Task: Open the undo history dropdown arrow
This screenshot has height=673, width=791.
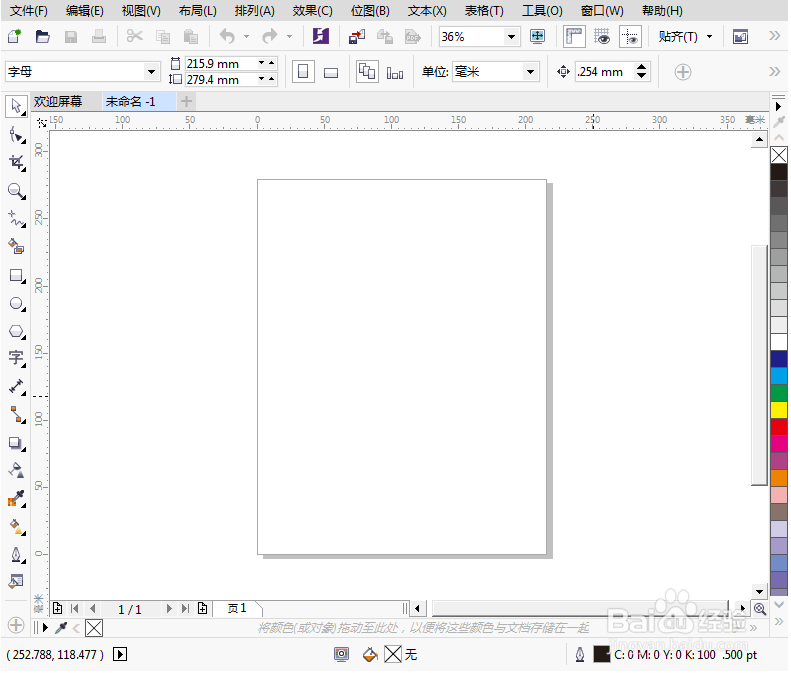Action: pyautogui.click(x=246, y=36)
